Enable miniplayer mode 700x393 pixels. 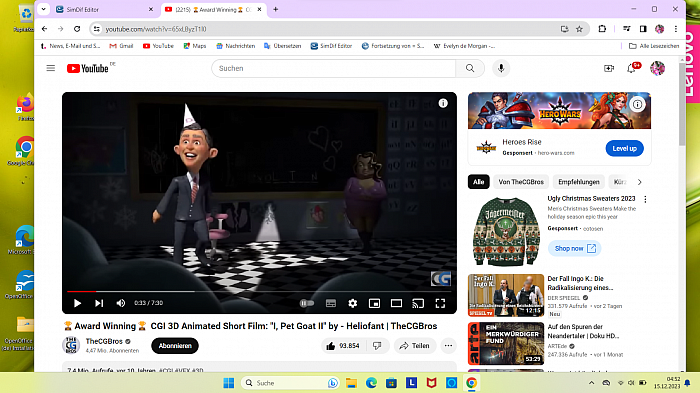374,303
